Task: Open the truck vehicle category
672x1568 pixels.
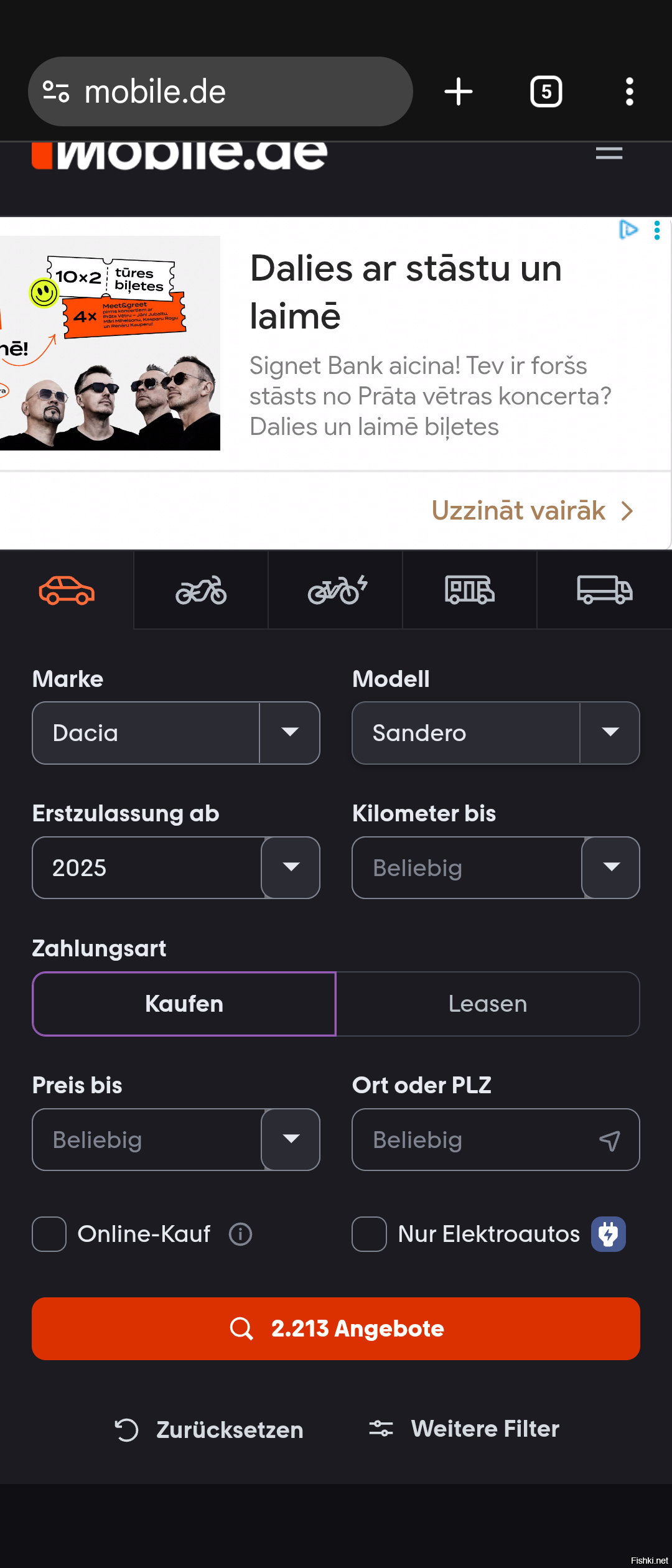Action: click(605, 590)
